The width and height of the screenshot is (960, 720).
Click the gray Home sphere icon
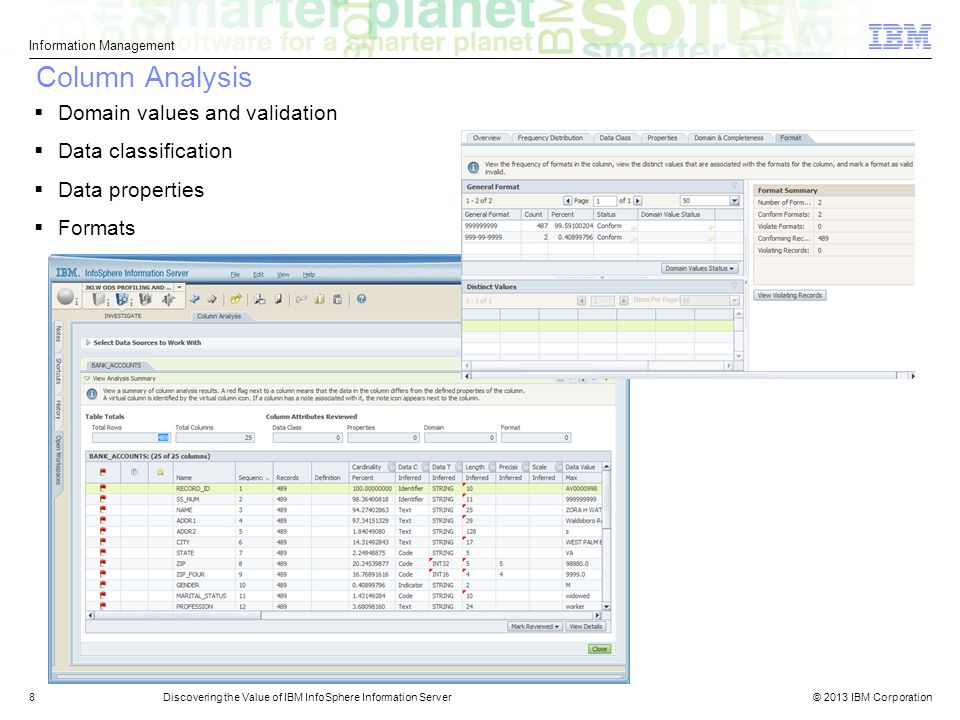pos(65,297)
